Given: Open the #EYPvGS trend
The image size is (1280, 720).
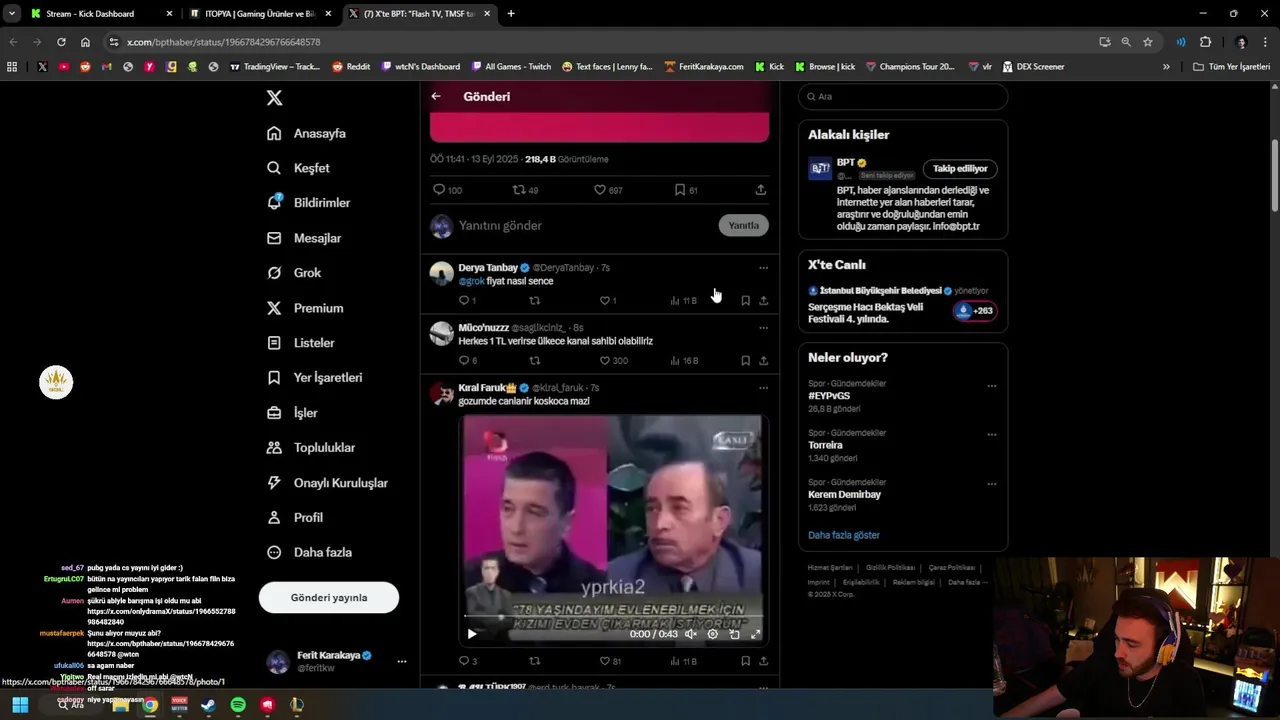Looking at the screenshot, I should pyautogui.click(x=829, y=396).
